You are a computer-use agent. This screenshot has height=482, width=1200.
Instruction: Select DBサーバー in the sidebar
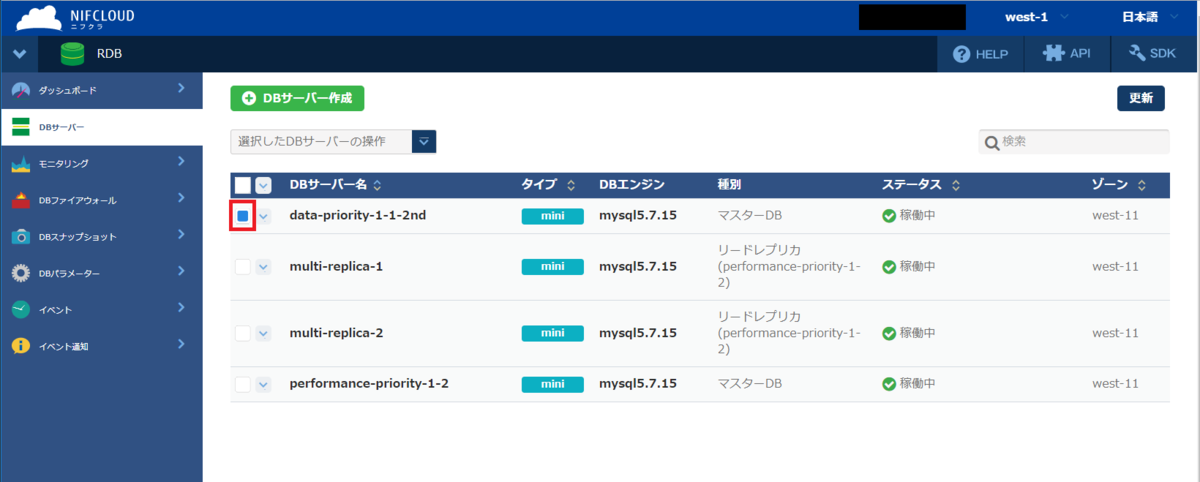pos(62,127)
